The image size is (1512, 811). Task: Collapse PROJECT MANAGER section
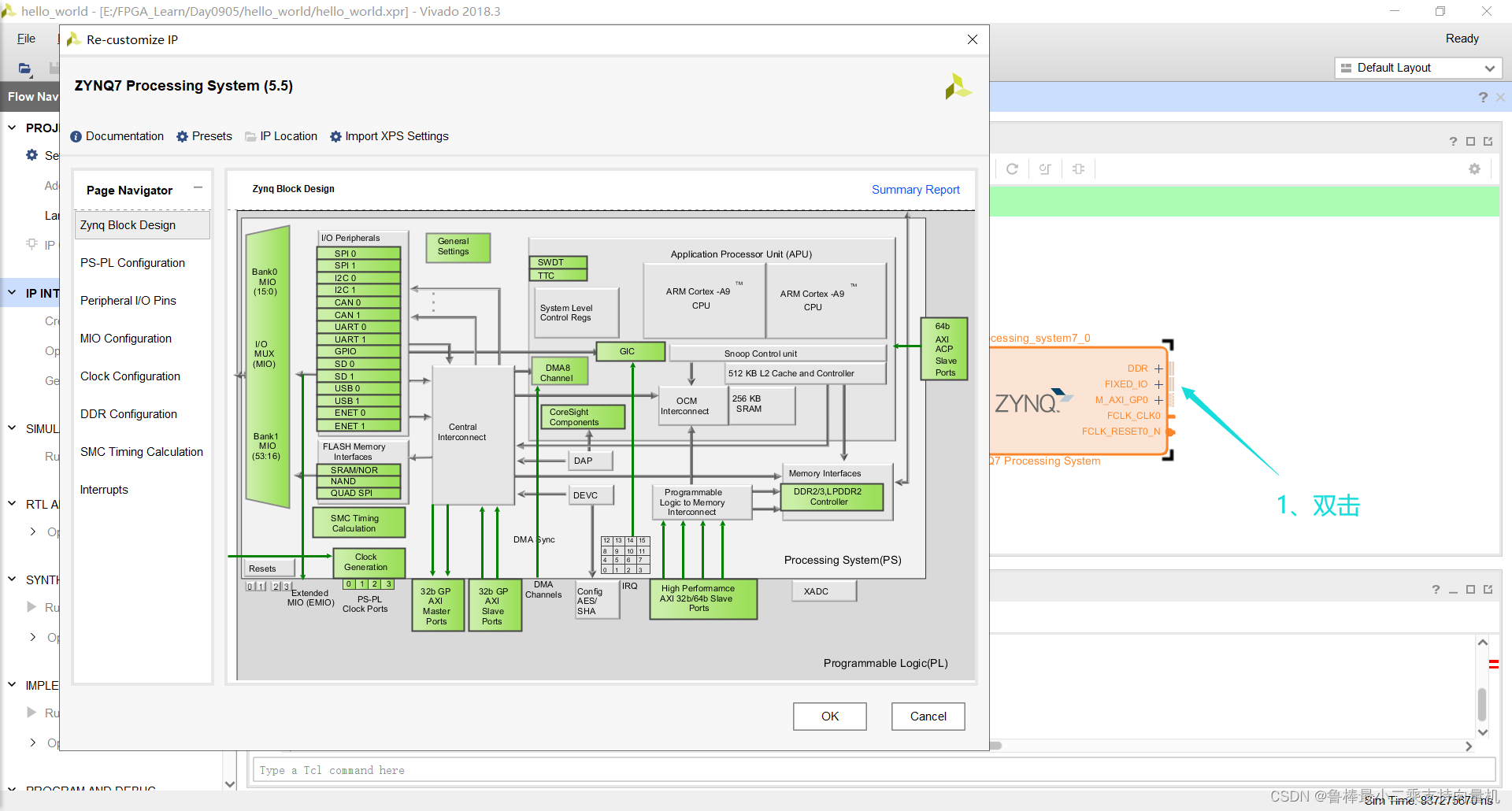[12, 128]
